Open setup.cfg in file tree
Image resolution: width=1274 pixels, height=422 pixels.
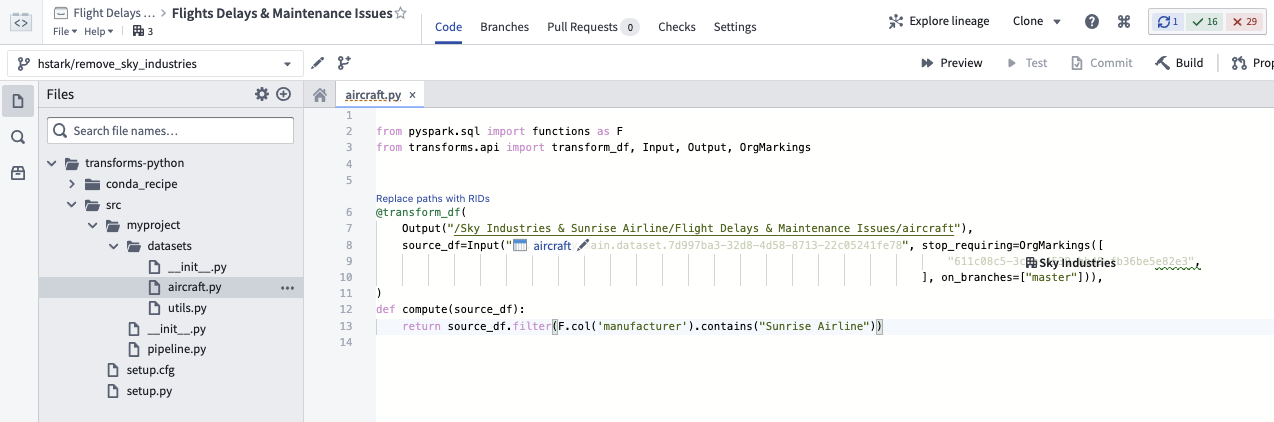150,370
